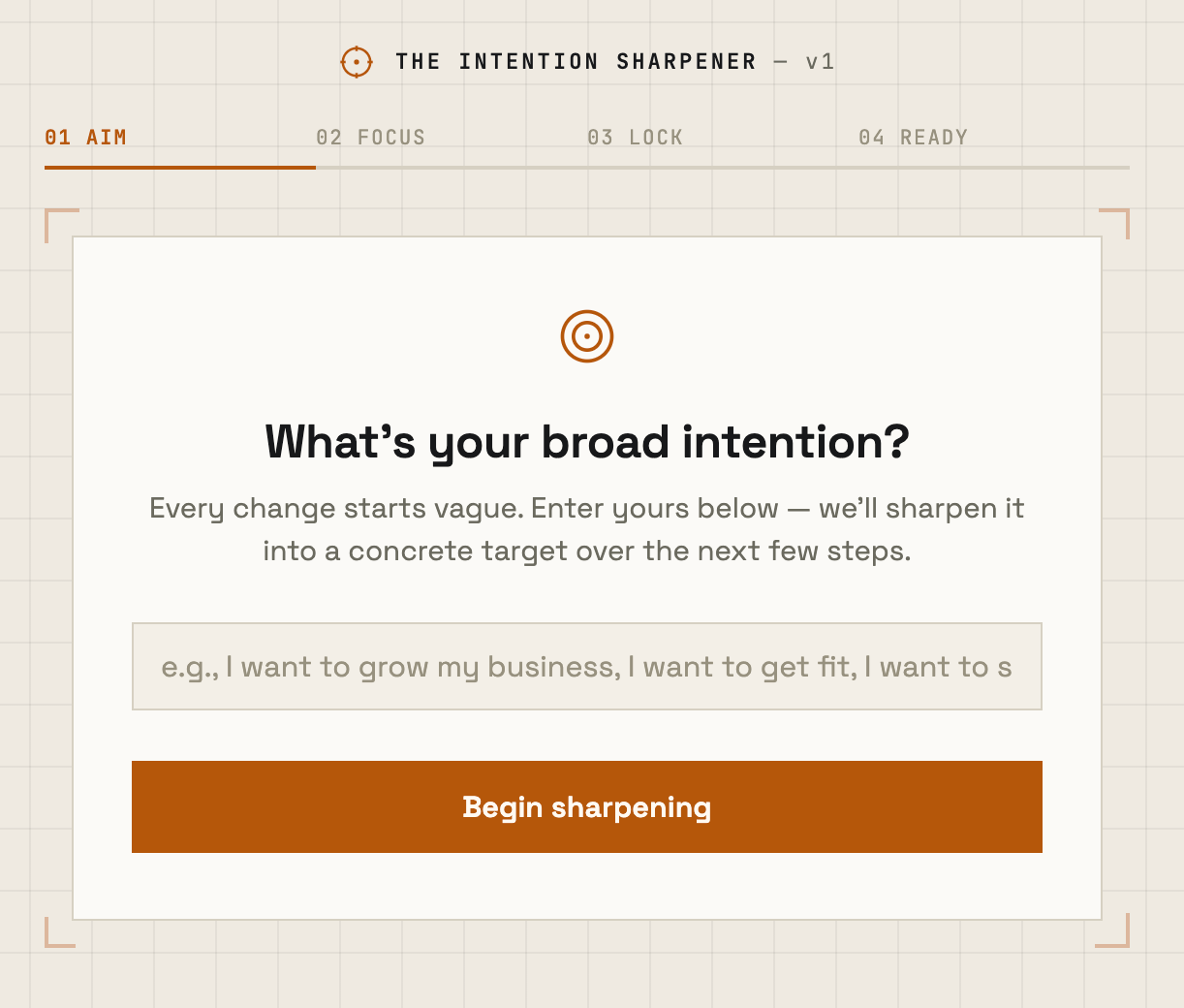Click the top-left corner bracket decoration
This screenshot has height=1008, width=1184.
[x=61, y=225]
